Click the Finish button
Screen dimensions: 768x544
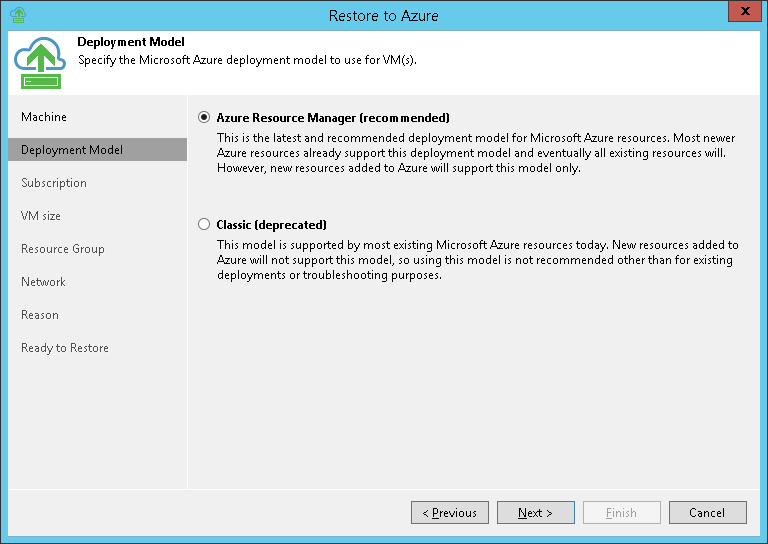621,513
